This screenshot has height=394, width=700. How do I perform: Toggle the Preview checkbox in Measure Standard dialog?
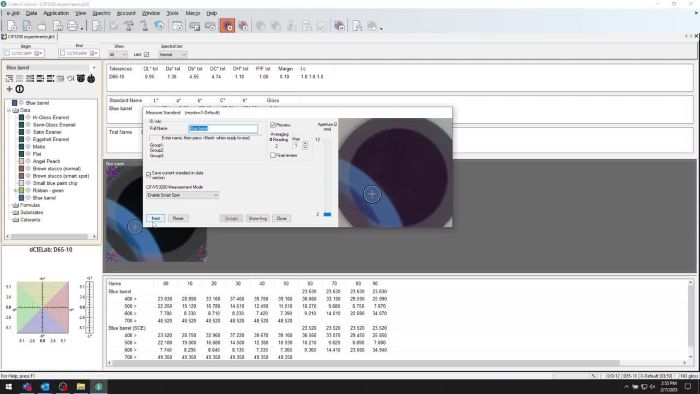(x=273, y=125)
